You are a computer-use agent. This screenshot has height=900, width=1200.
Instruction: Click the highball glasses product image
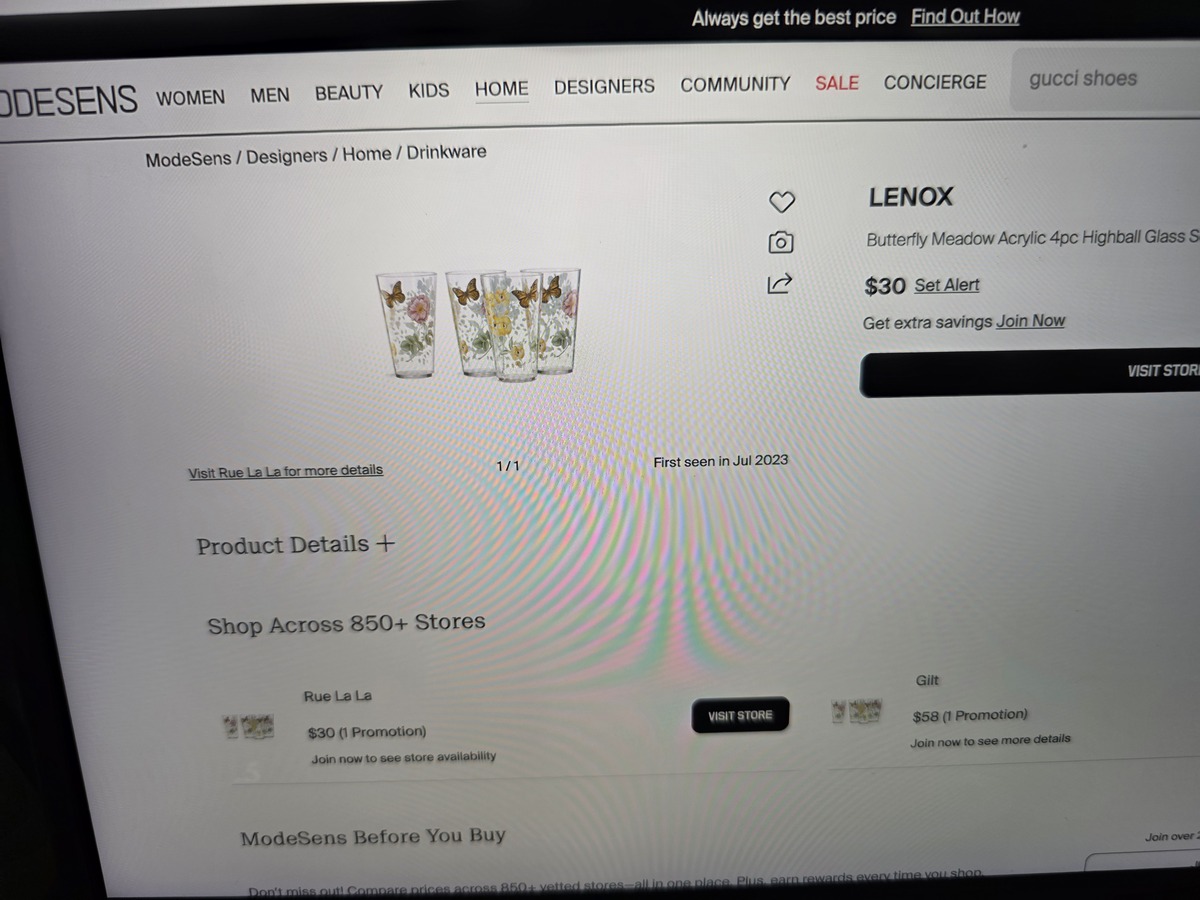click(478, 323)
